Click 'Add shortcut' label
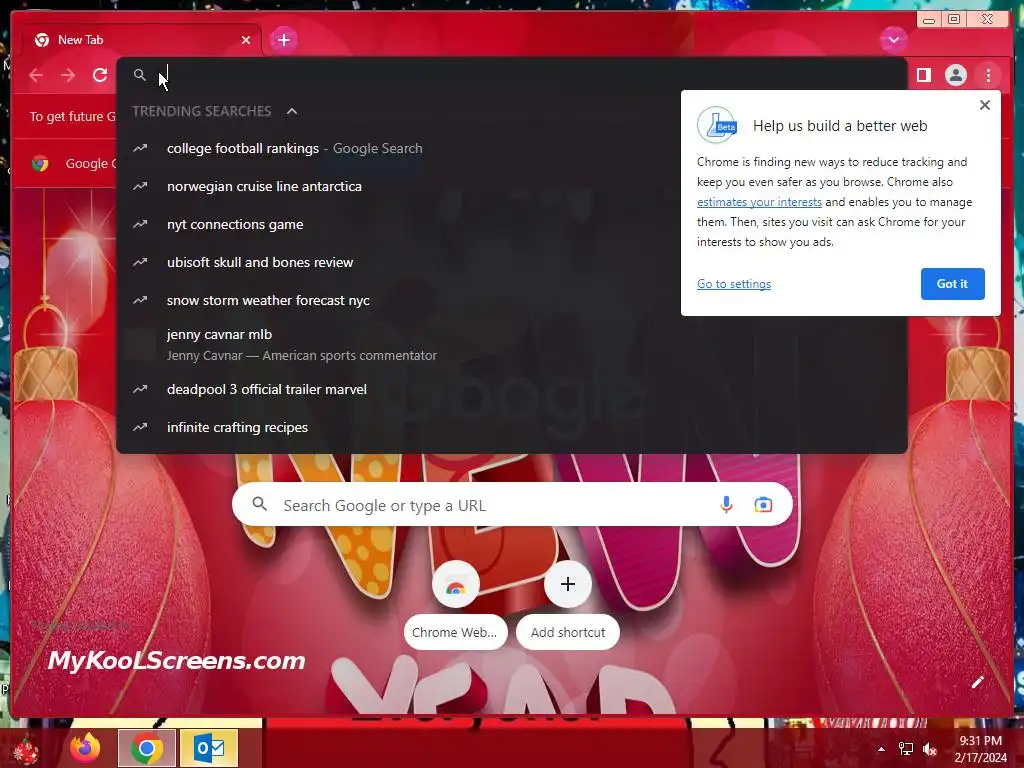Screen dimensions: 1024x768 click(568, 632)
